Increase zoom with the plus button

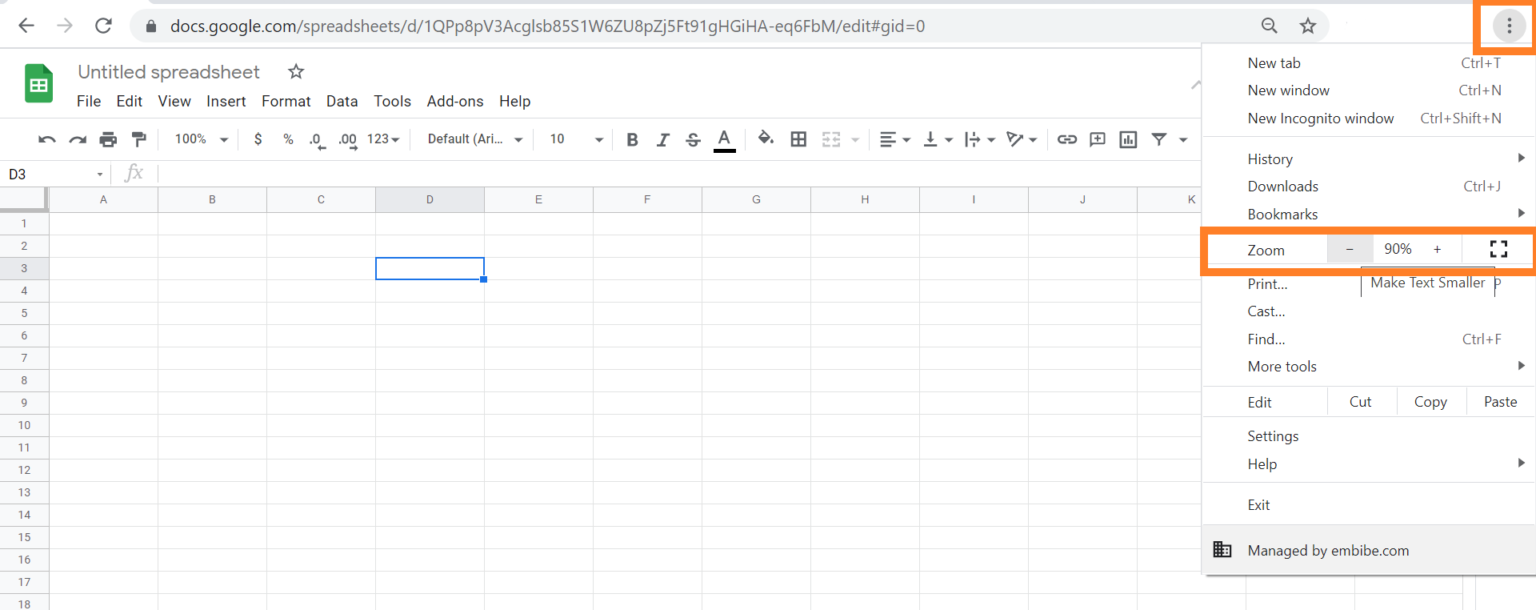coord(1437,249)
